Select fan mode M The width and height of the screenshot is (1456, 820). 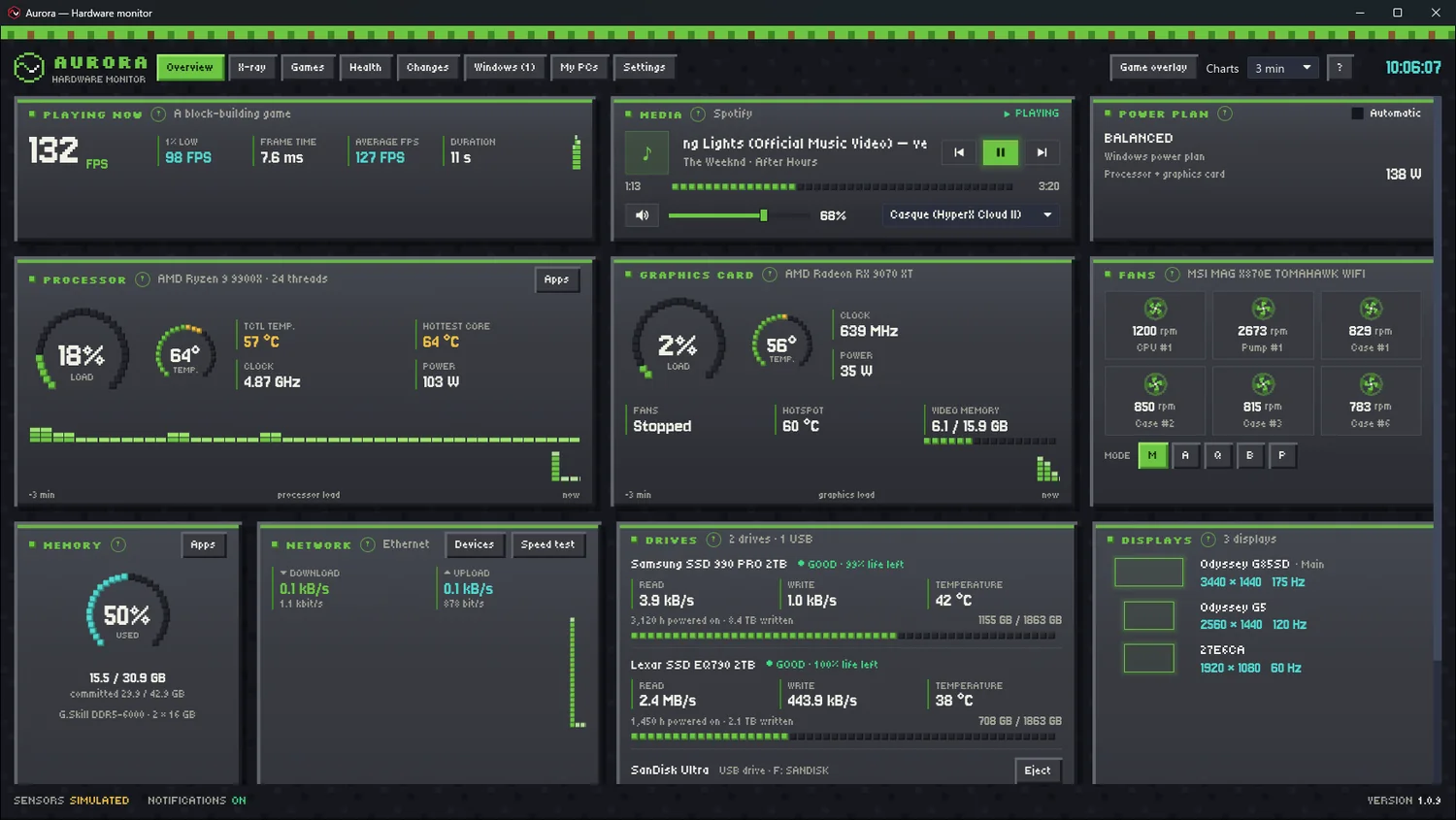(1152, 455)
